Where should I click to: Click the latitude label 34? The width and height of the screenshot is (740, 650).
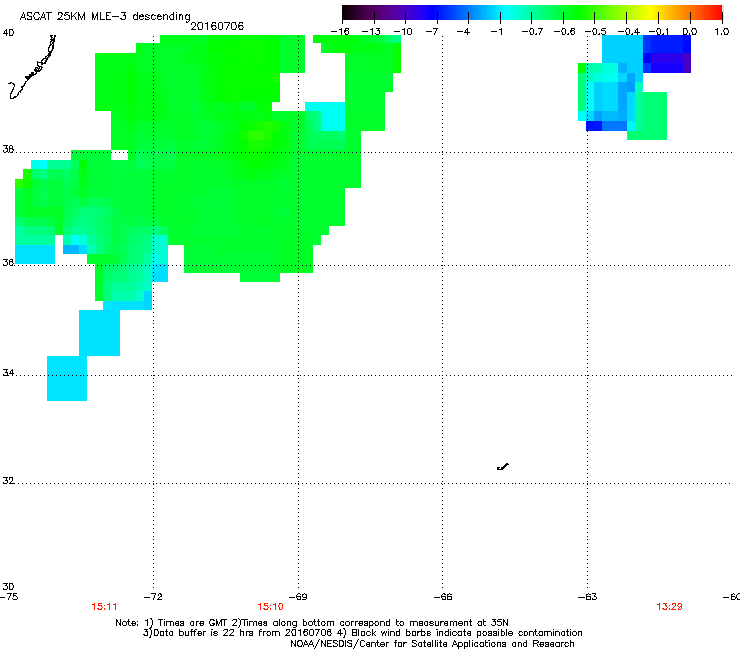pyautogui.click(x=8, y=373)
